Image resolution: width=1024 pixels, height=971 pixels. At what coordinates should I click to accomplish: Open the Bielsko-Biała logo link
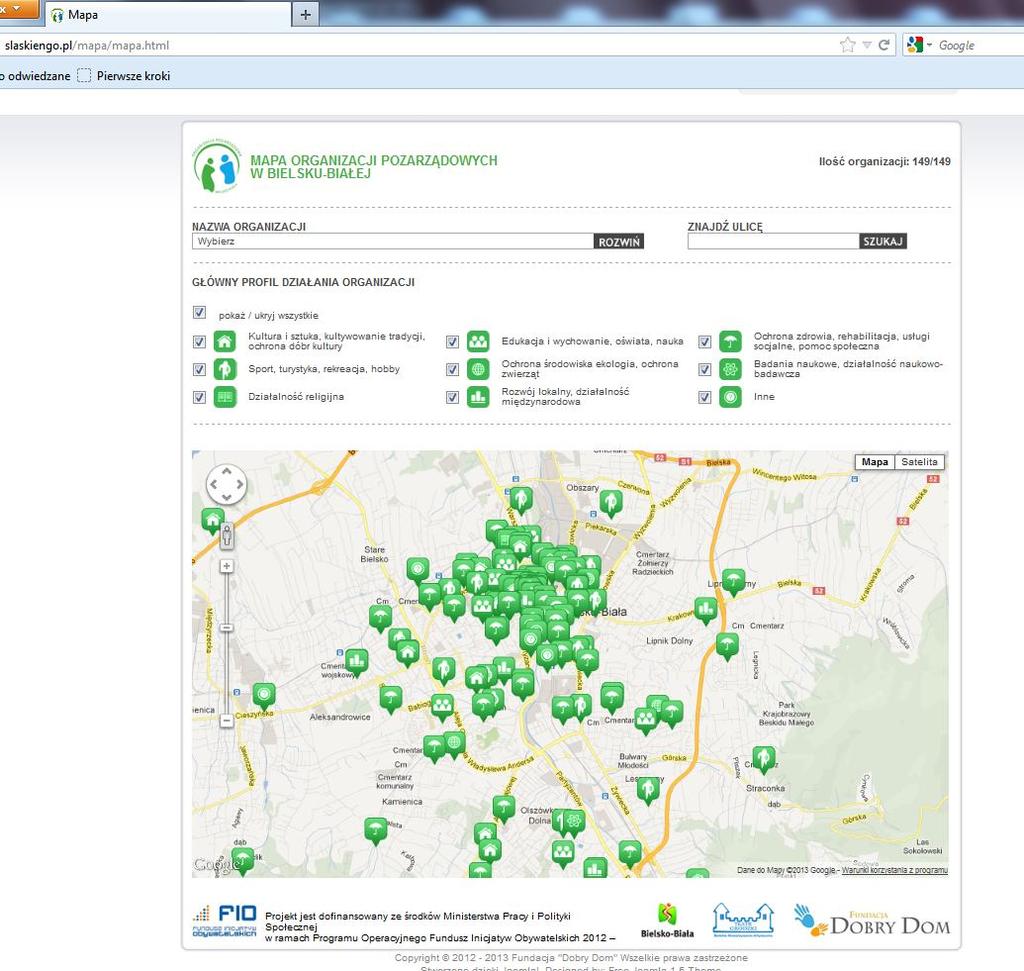click(x=667, y=921)
